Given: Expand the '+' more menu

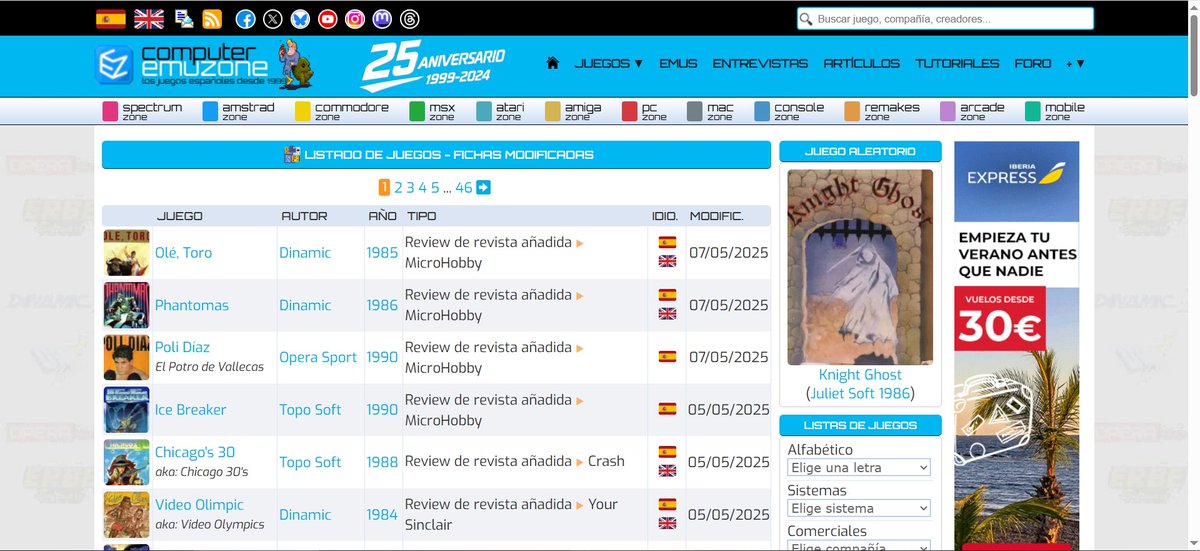Looking at the screenshot, I should pyautogui.click(x=1075, y=63).
